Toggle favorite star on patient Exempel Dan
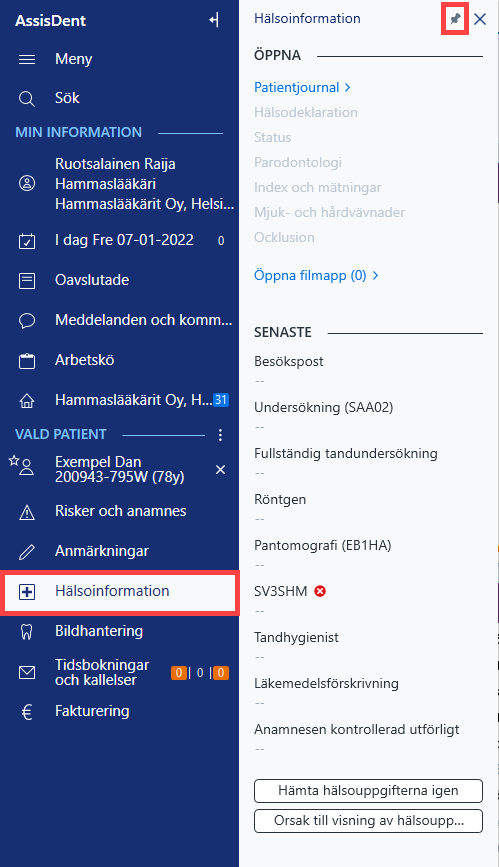The image size is (499, 867). 14,461
